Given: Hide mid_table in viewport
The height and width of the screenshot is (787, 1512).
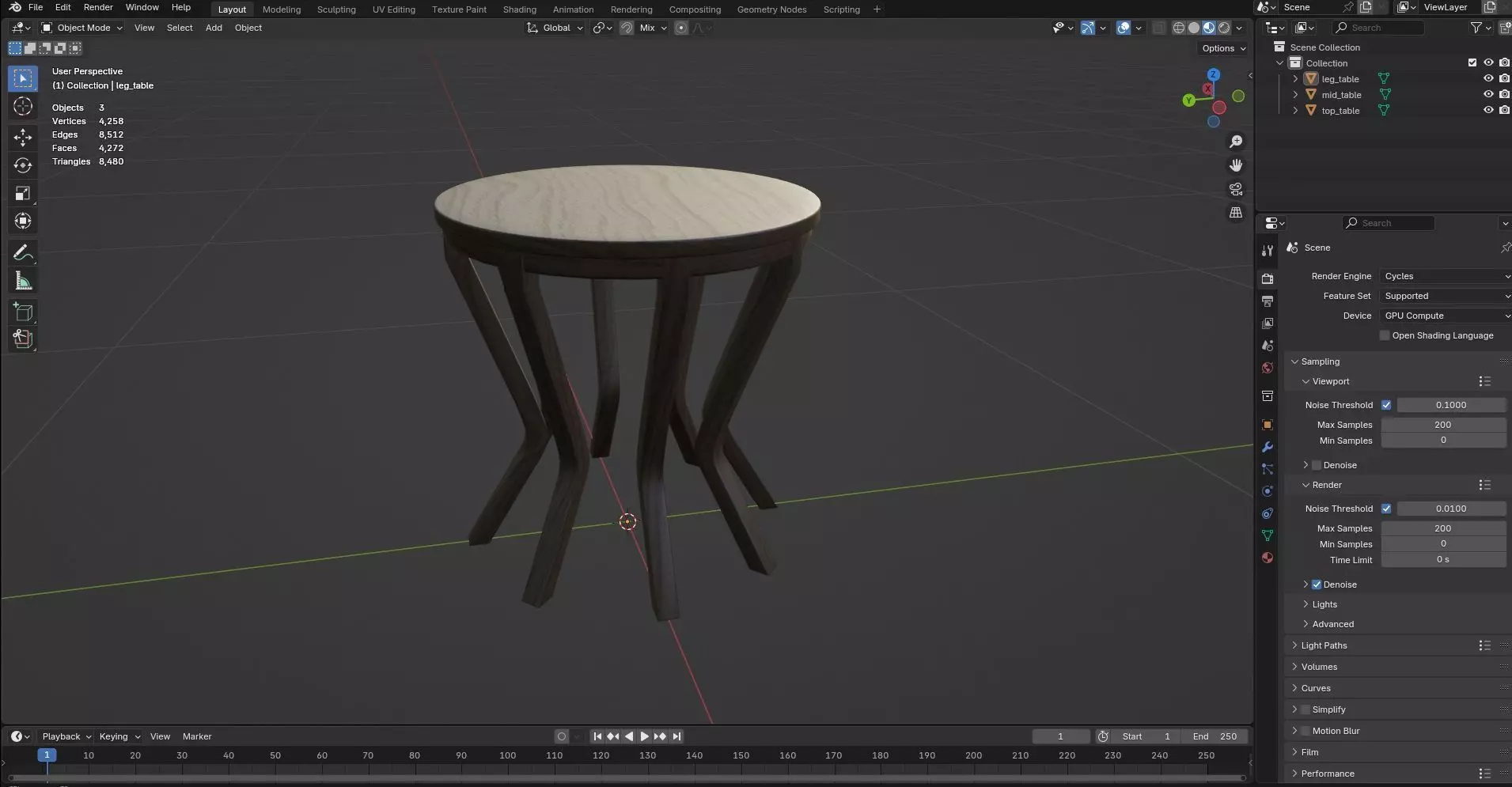Looking at the screenshot, I should [1488, 94].
